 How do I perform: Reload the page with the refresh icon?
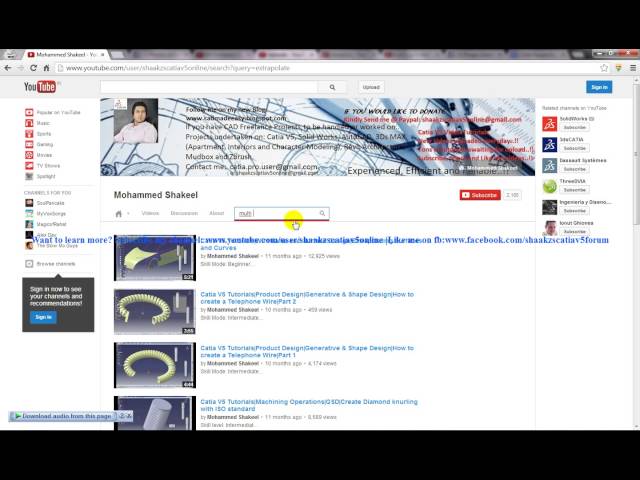pyautogui.click(x=33, y=68)
